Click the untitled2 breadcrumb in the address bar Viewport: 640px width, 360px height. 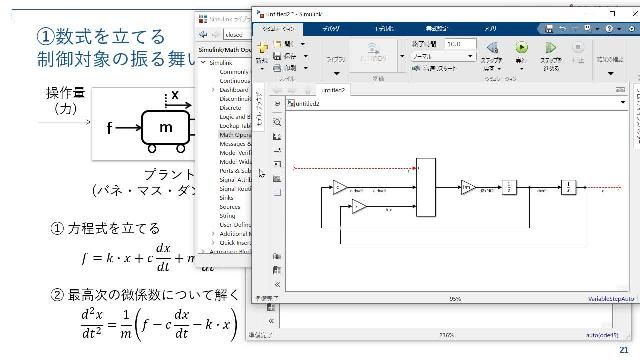pyautogui.click(x=307, y=104)
